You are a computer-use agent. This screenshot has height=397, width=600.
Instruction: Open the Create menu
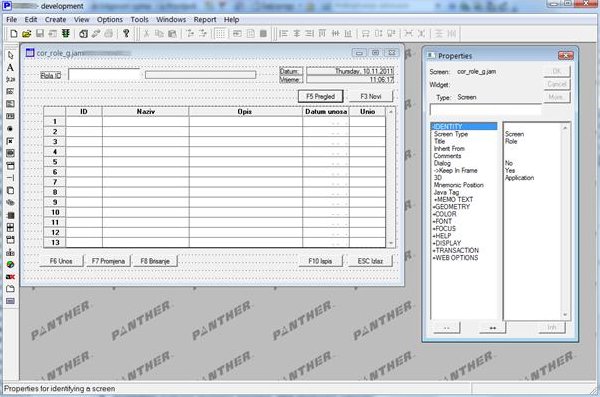55,20
